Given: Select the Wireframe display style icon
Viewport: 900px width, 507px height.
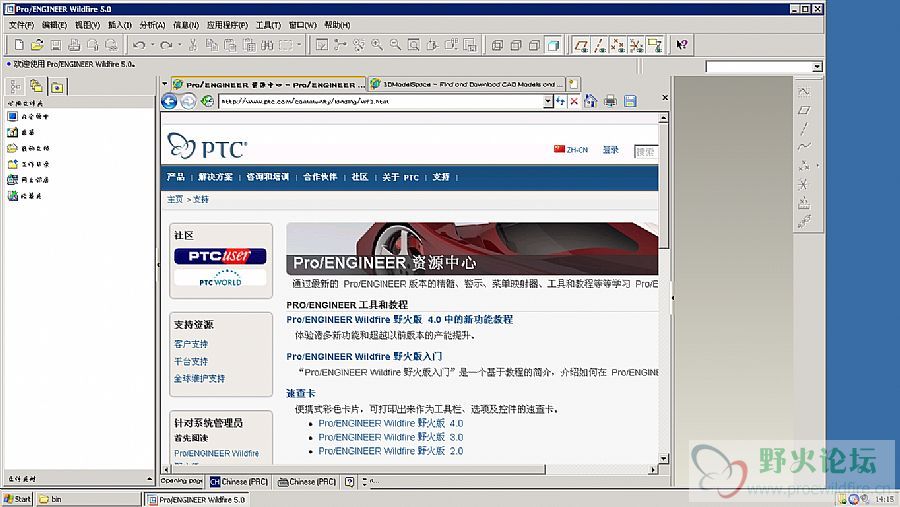Looking at the screenshot, I should pyautogui.click(x=498, y=45).
